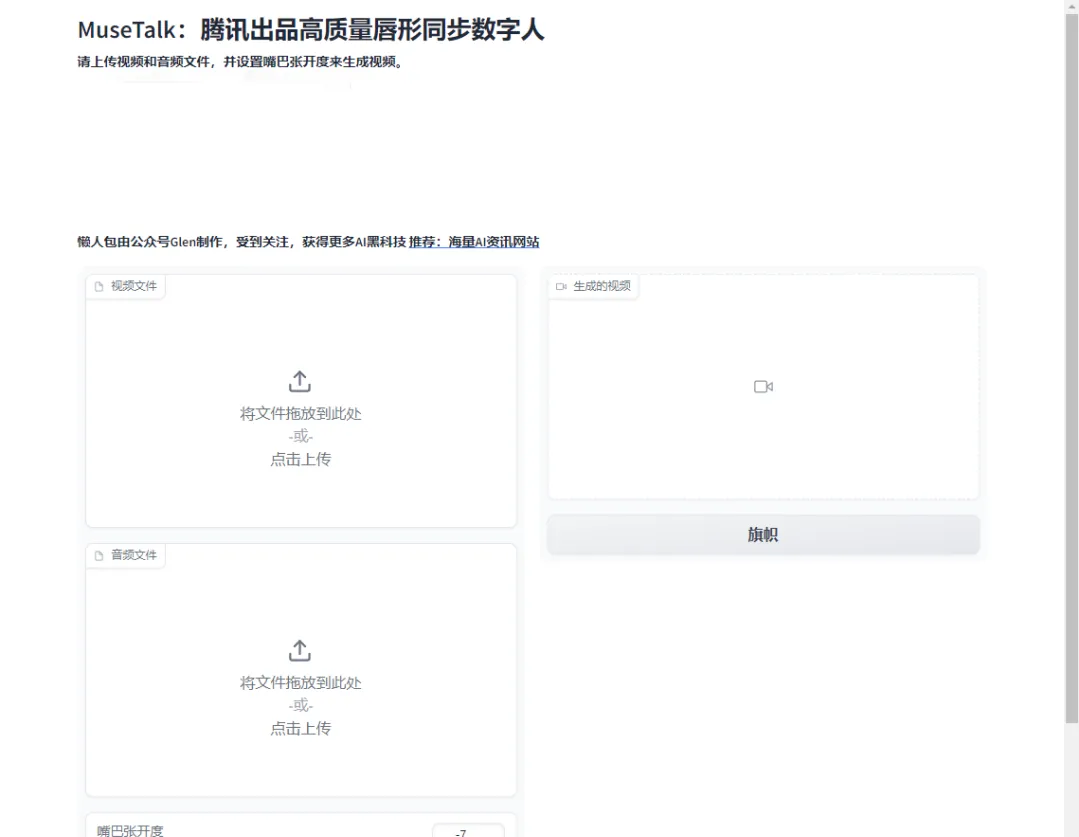Screen dimensions: 1079x837
Task: Click the video icon beside 生成的视频 label
Action: click(561, 285)
